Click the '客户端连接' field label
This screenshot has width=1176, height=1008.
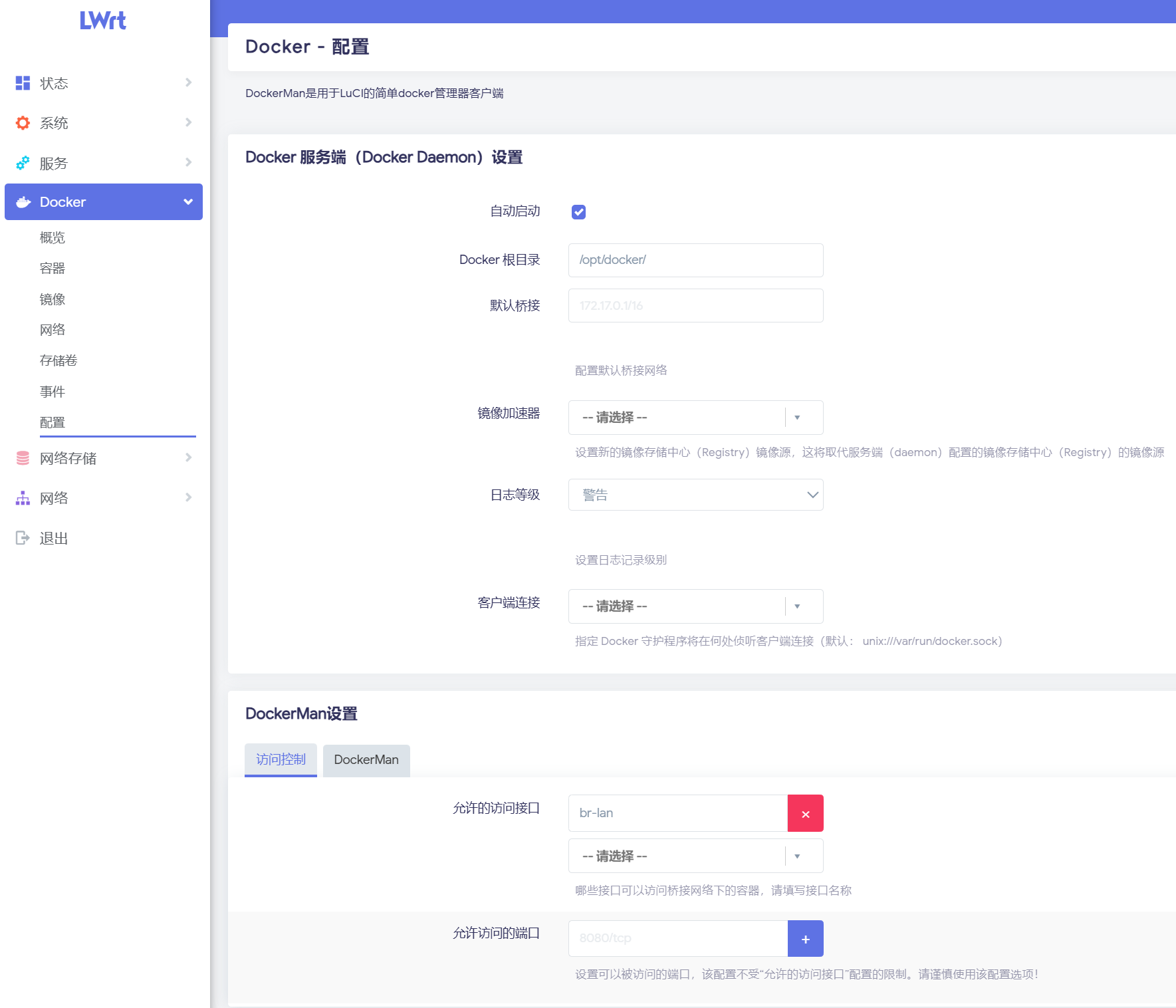click(x=509, y=602)
